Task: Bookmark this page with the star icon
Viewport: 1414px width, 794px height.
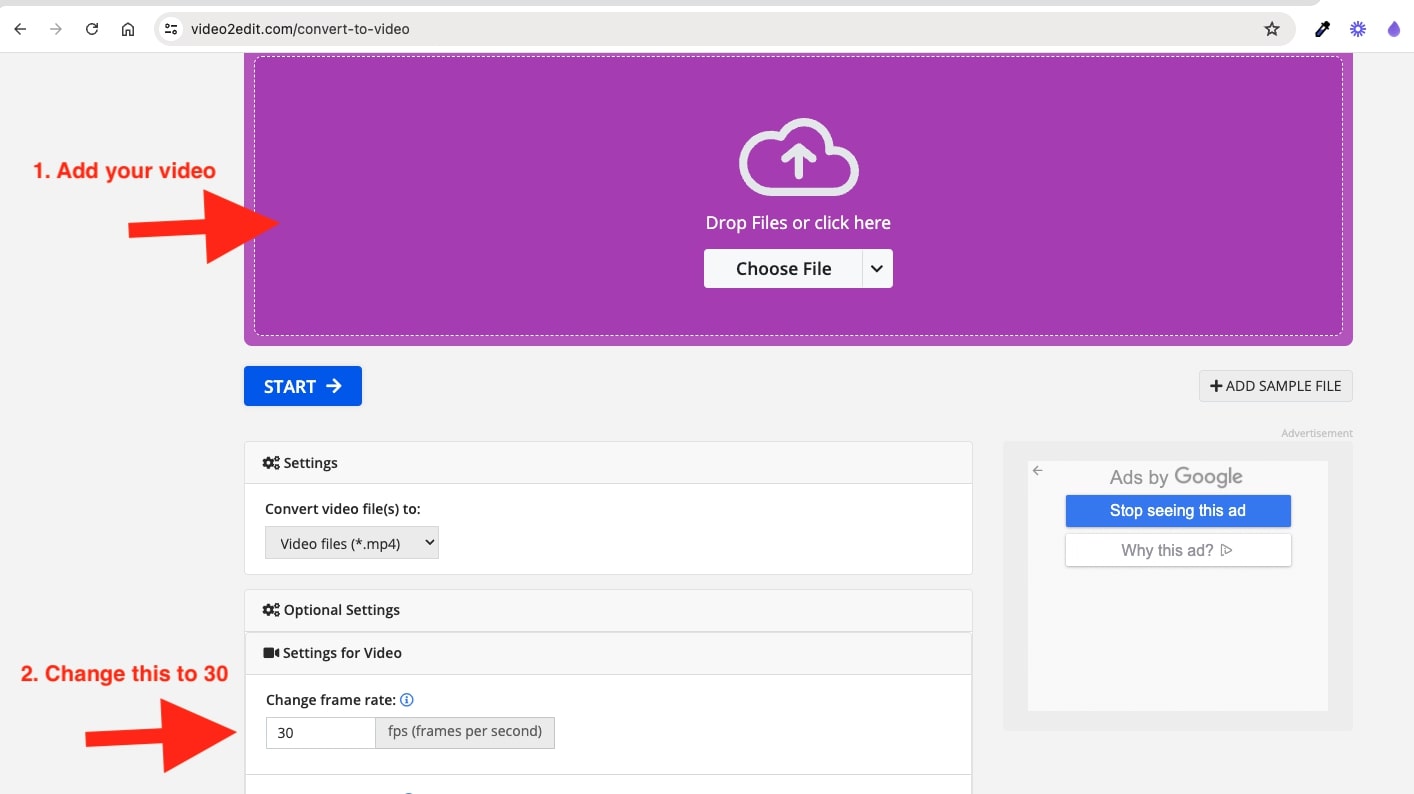Action: click(x=1272, y=29)
